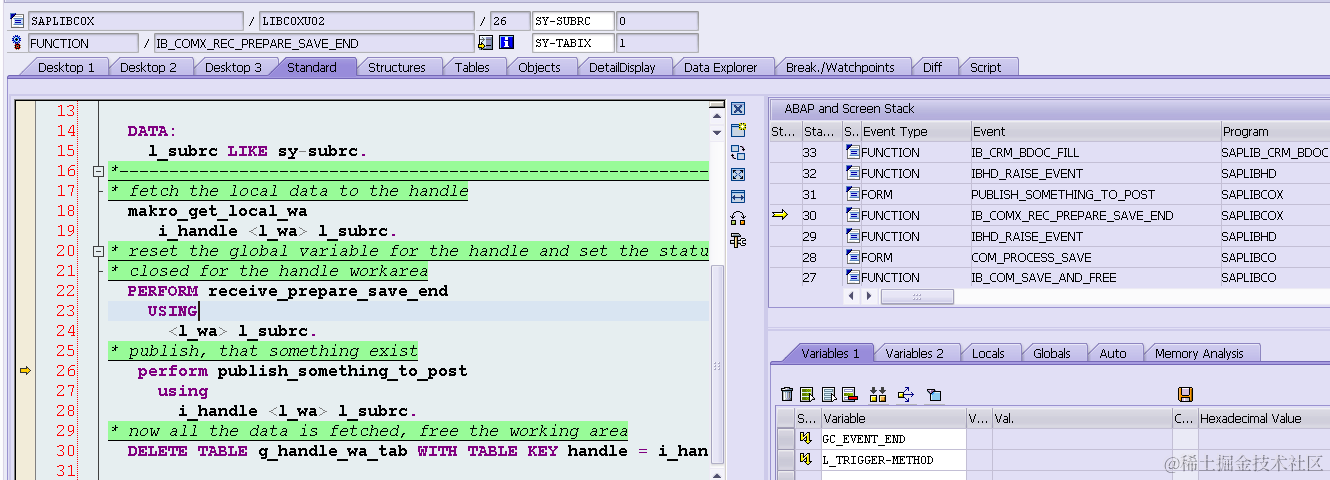Click the SY-SUBRC variable name field
Screen dimensions: 1330x480
572,21
